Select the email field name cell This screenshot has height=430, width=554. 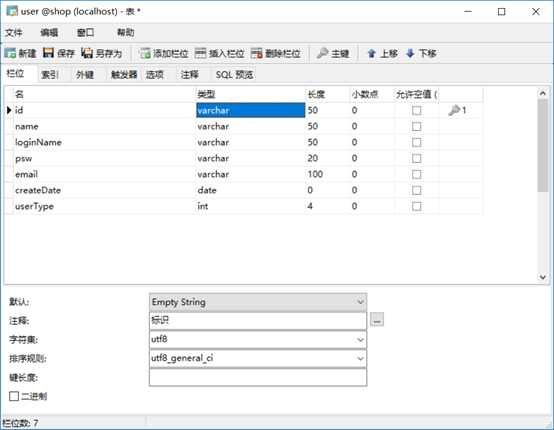[105, 174]
